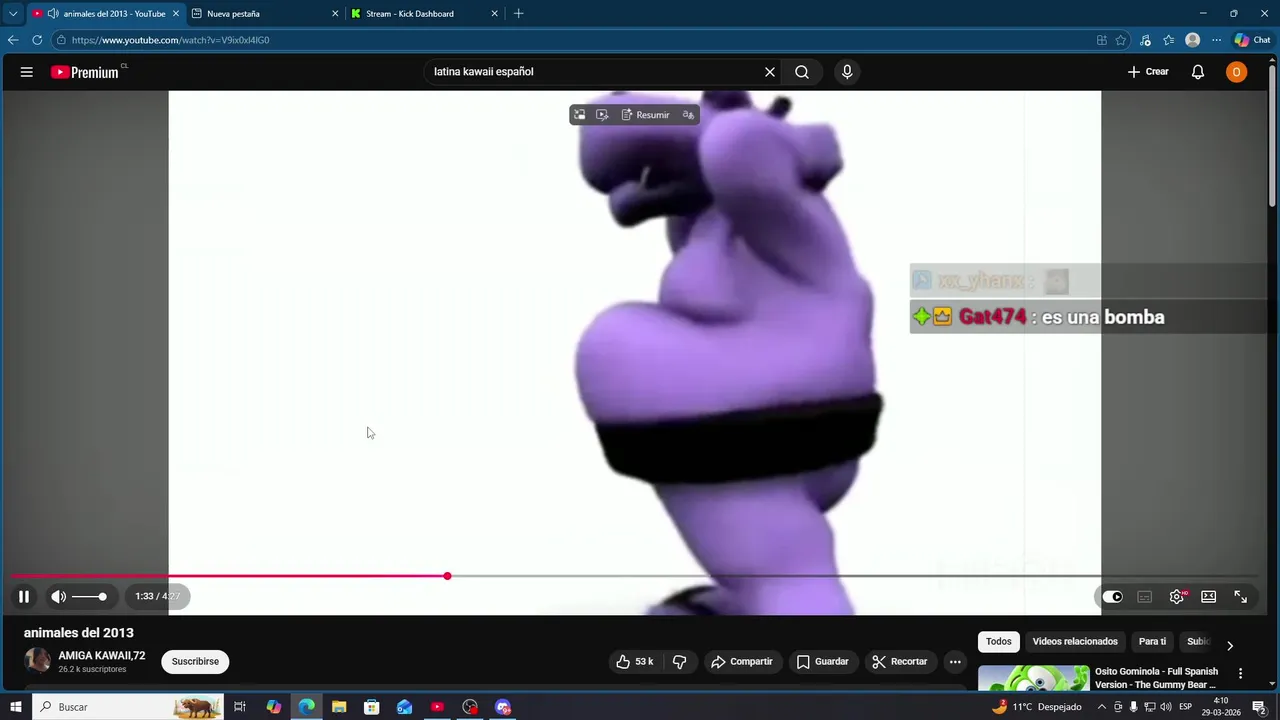Reload the page
Screen dimensions: 1280x720
point(37,40)
